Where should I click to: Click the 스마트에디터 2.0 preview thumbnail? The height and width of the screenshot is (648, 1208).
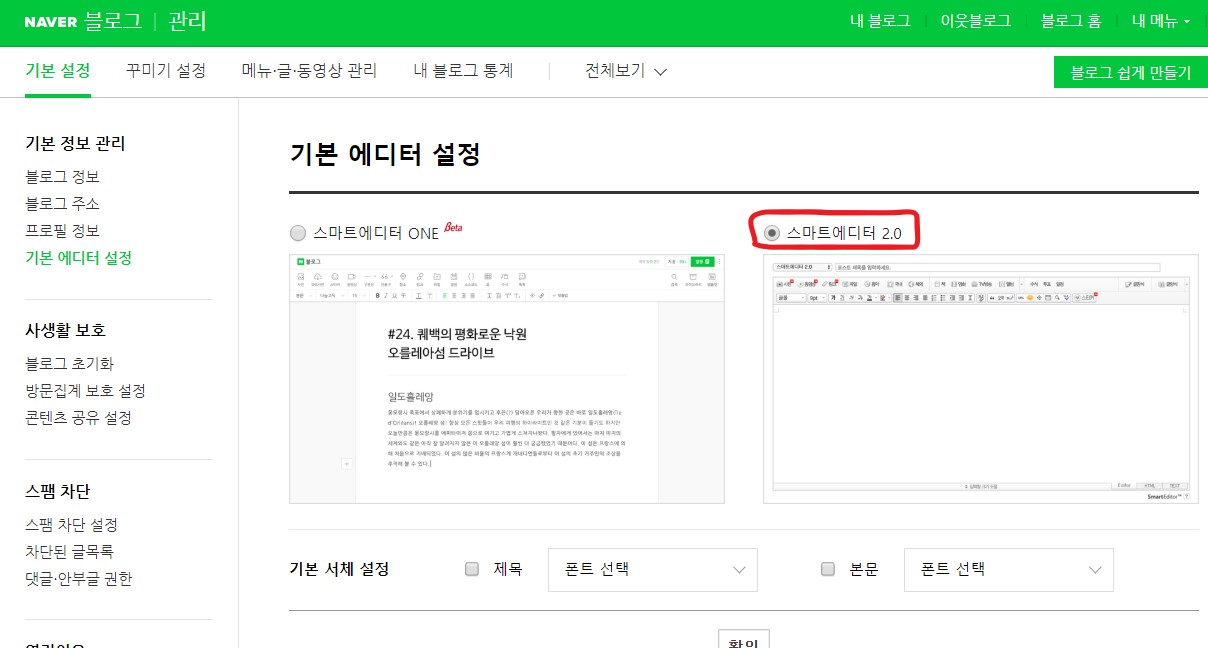pyautogui.click(x=980, y=379)
